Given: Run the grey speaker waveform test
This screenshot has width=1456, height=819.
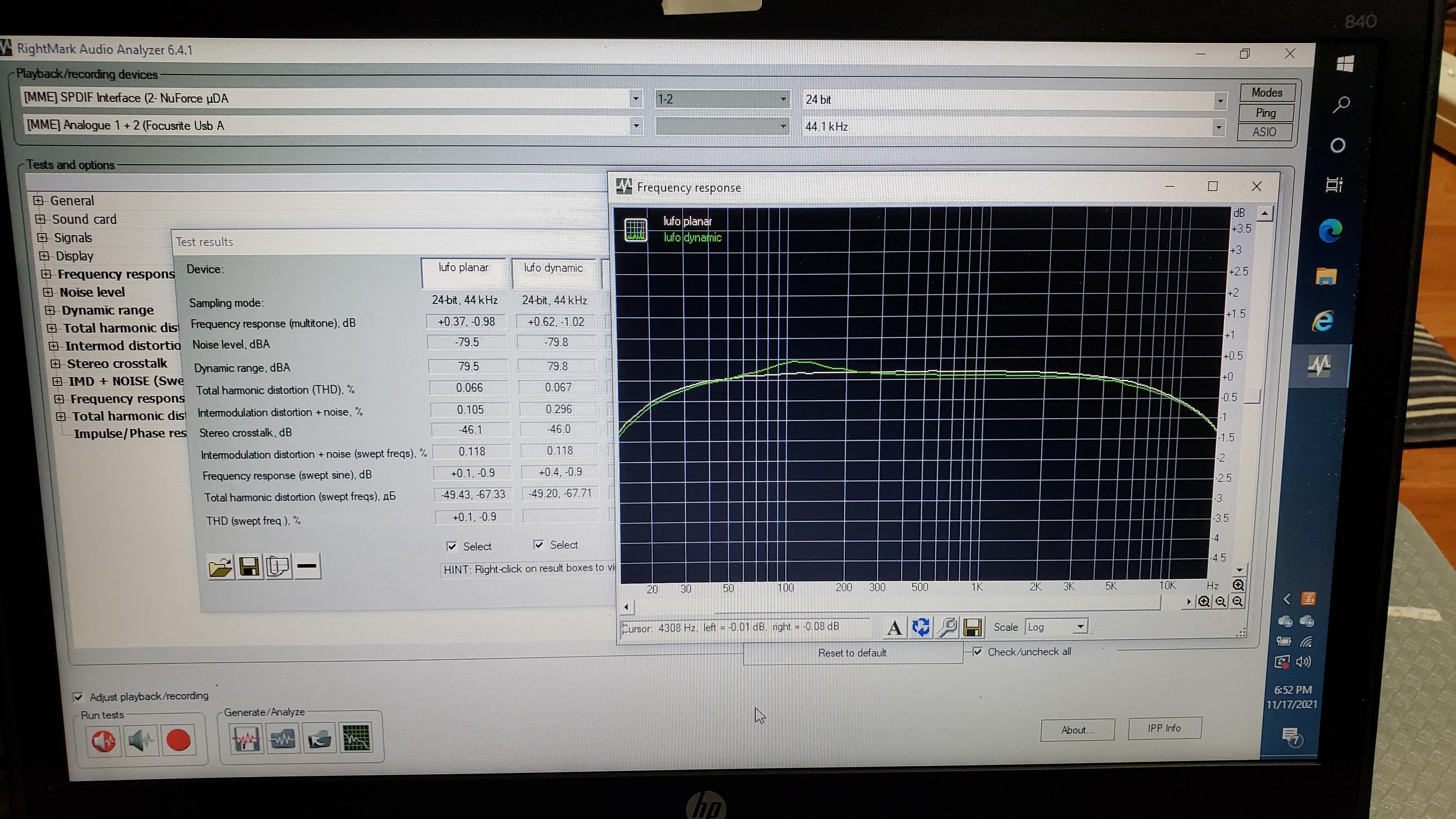Looking at the screenshot, I should click(141, 741).
